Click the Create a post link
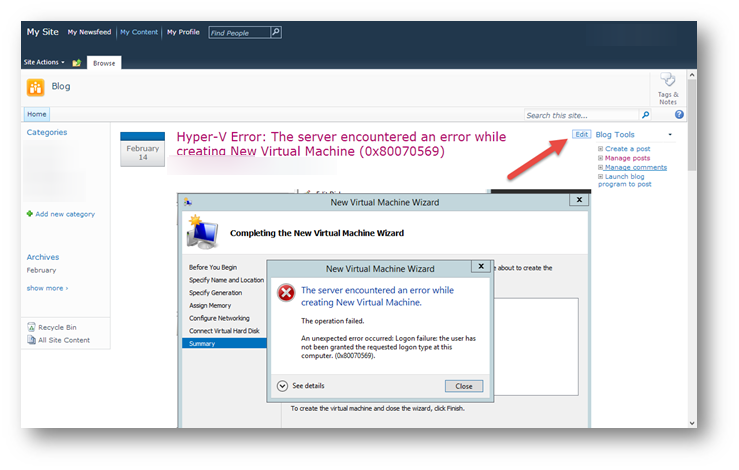Screen dimensions: 739x470 pyautogui.click(x=630, y=149)
